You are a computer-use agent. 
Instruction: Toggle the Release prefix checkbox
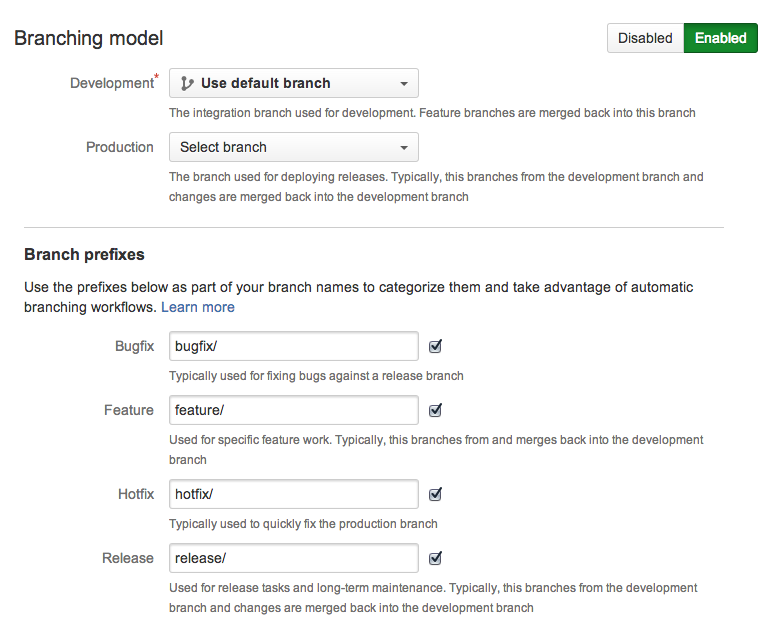click(x=435, y=558)
